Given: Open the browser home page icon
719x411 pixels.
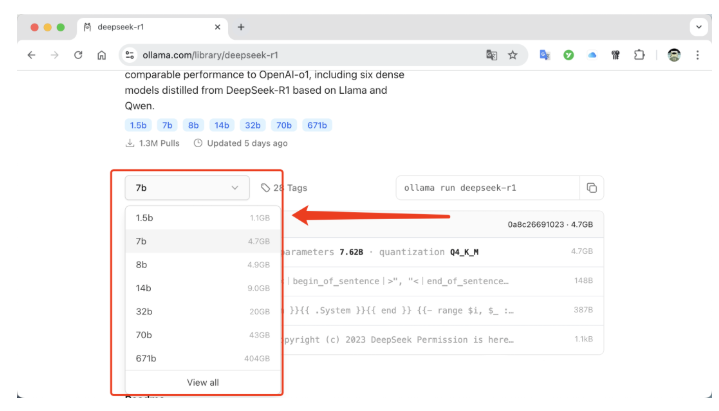Looking at the screenshot, I should pos(102,55).
